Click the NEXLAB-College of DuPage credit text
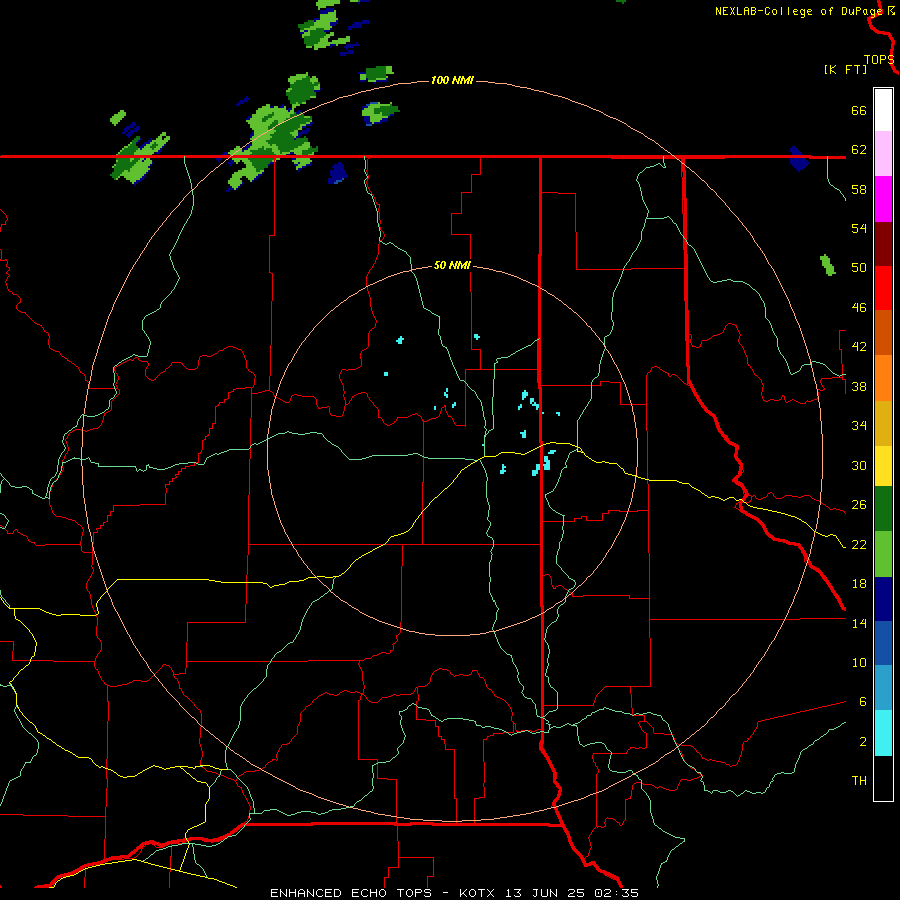Screen dimensions: 900x900 point(799,11)
